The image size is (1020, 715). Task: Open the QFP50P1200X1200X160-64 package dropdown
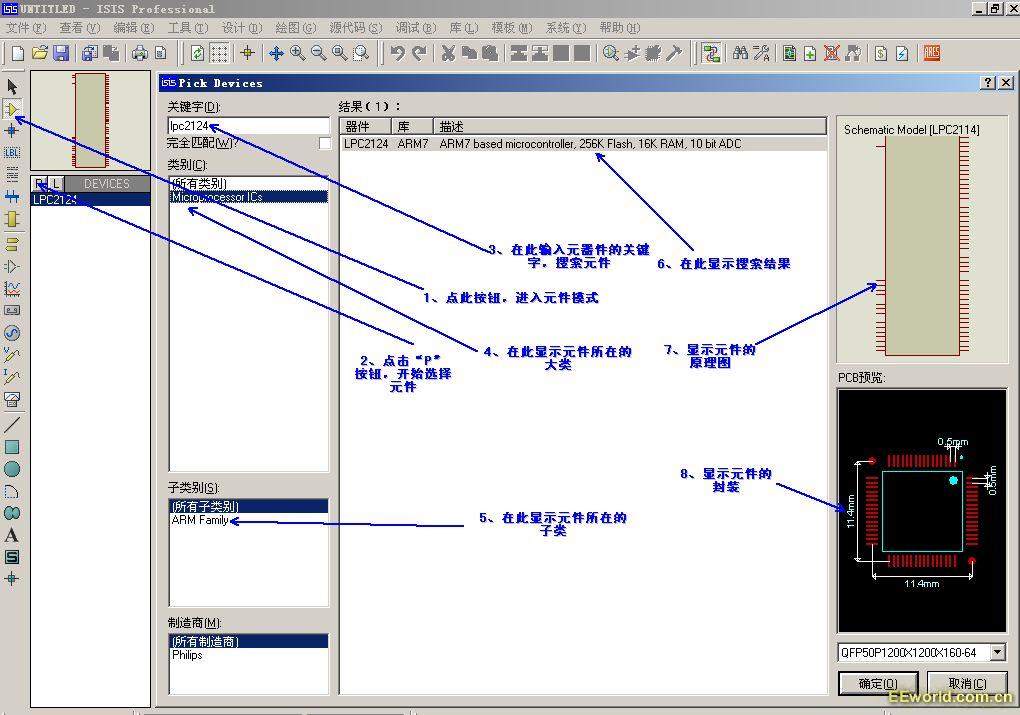997,652
